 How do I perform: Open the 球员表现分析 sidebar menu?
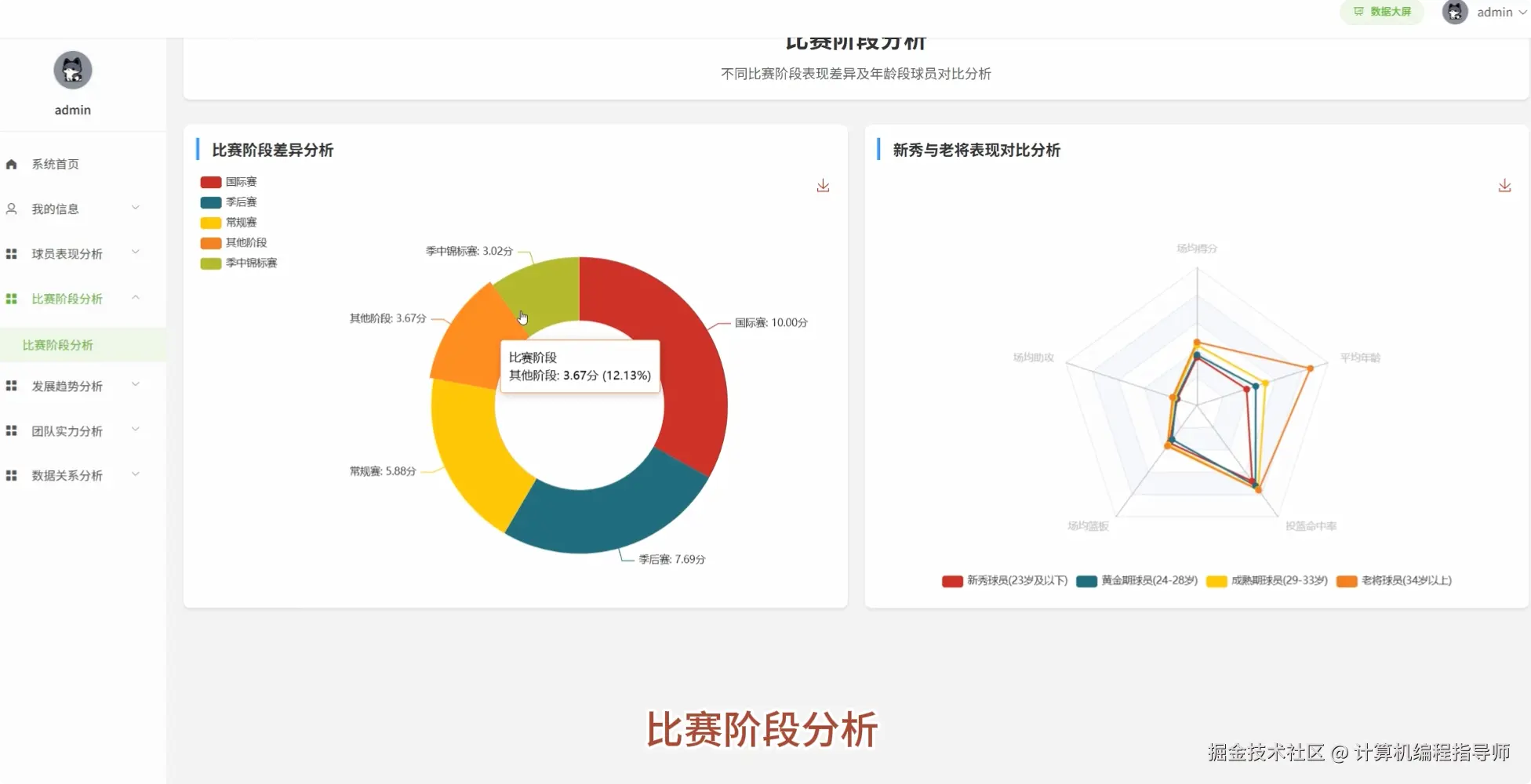pos(67,253)
